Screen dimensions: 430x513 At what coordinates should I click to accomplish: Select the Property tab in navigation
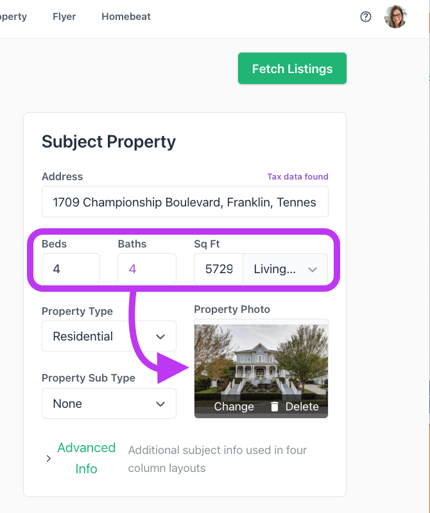pos(13,17)
